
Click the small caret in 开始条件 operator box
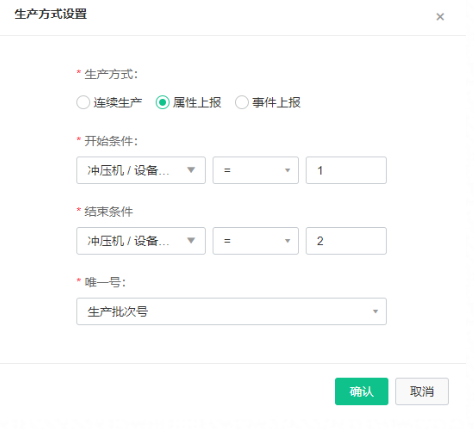pos(287,170)
